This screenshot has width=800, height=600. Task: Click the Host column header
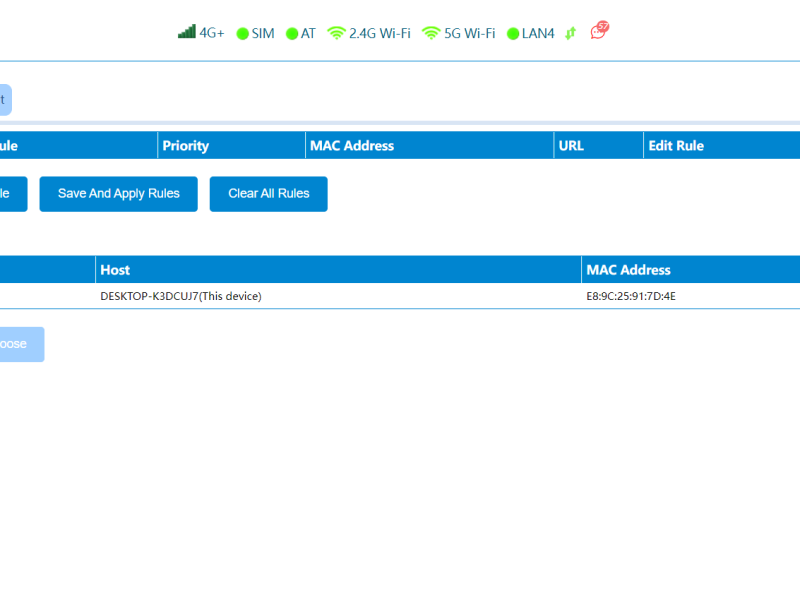click(115, 270)
